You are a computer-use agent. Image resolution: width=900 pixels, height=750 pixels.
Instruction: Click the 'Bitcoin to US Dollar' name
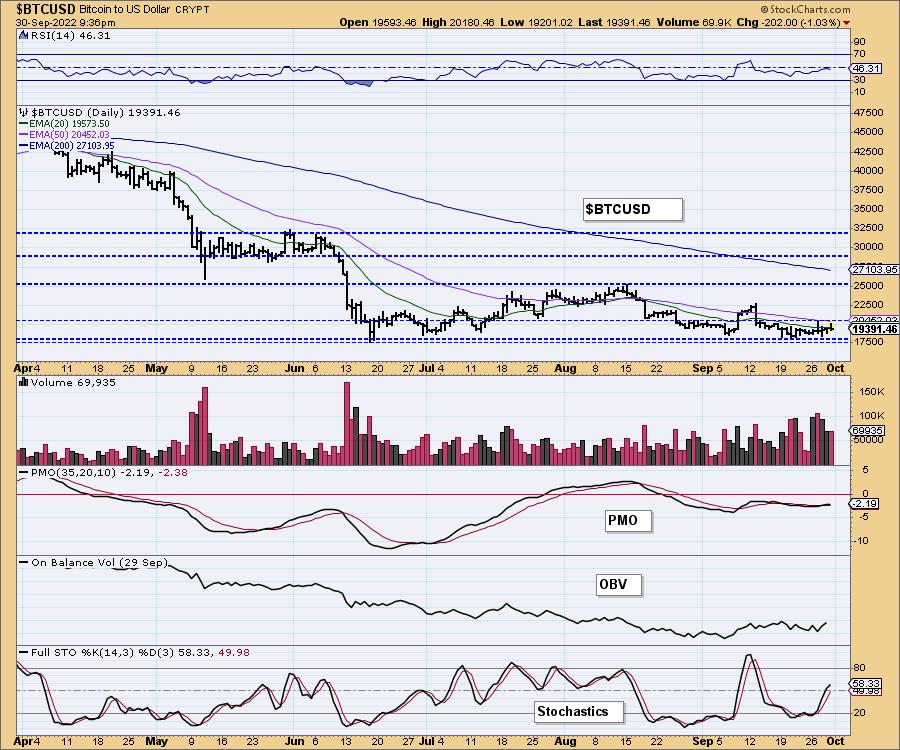pyautogui.click(x=123, y=10)
